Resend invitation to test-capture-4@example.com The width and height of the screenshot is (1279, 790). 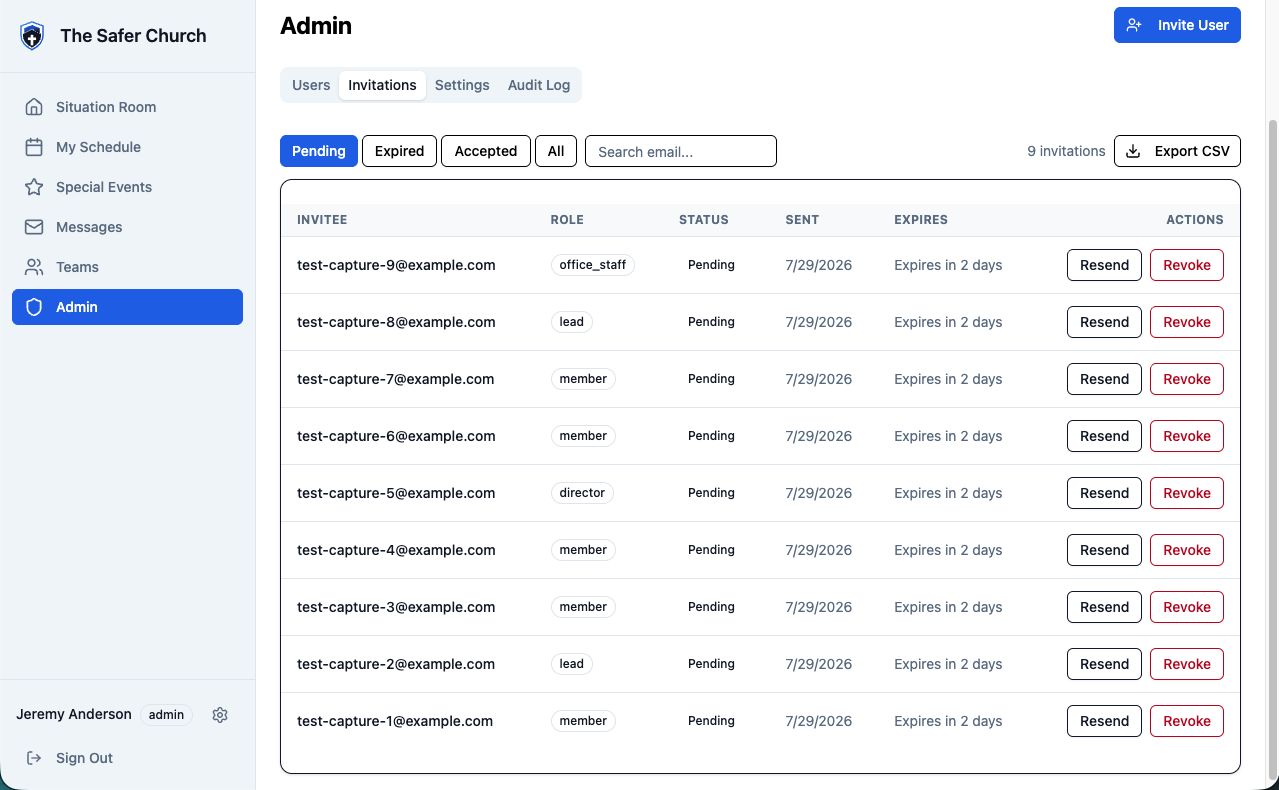tap(1104, 550)
